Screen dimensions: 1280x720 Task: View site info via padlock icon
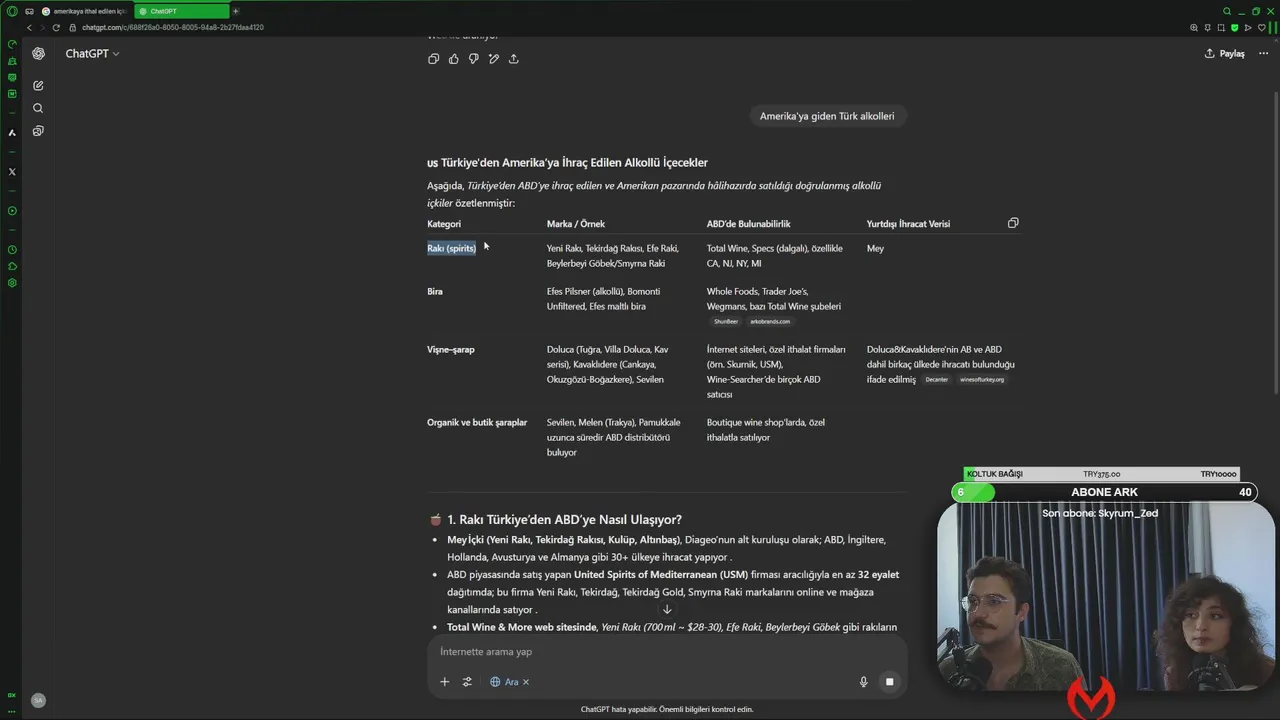[75, 27]
